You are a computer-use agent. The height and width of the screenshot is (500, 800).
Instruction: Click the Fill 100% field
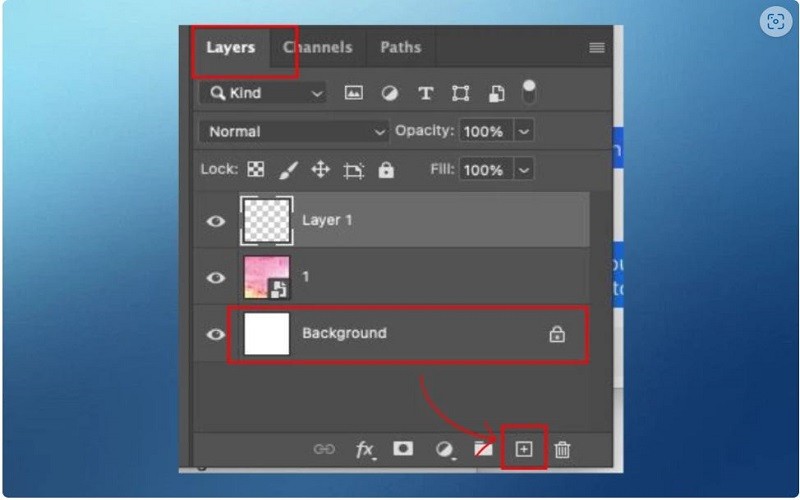pos(486,169)
